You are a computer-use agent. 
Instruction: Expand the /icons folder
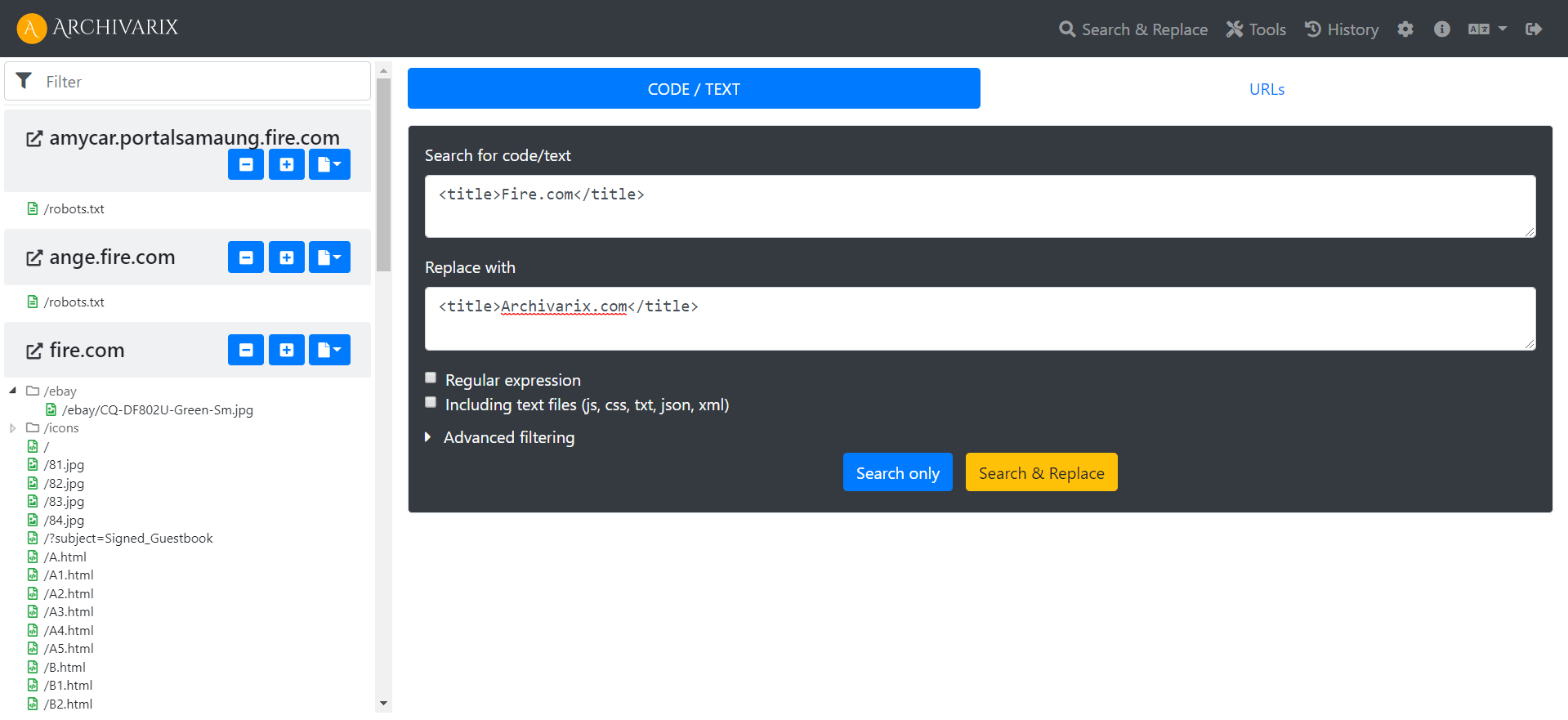(12, 428)
